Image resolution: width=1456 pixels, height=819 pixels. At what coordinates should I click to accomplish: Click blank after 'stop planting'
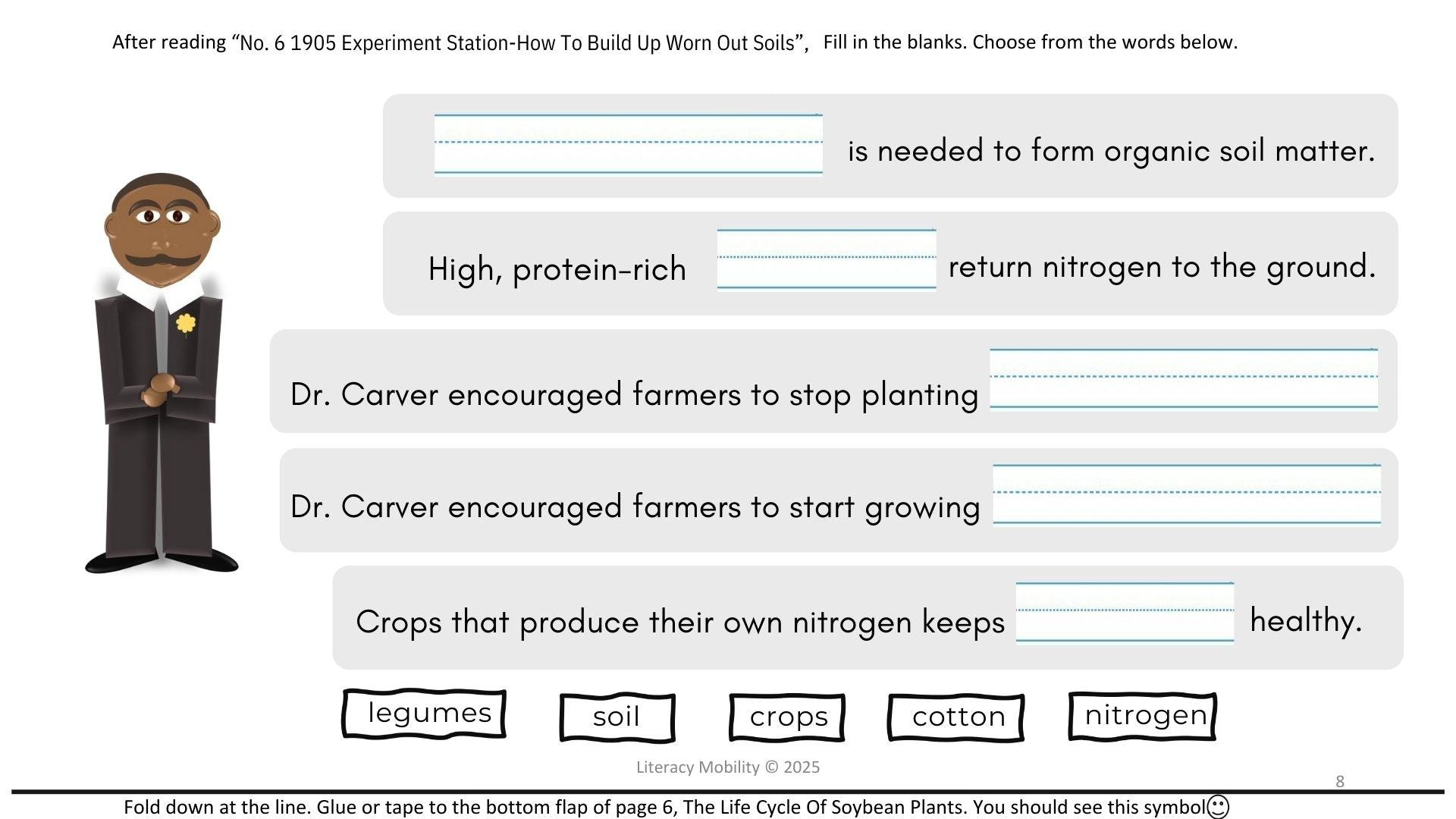[x=1183, y=378]
